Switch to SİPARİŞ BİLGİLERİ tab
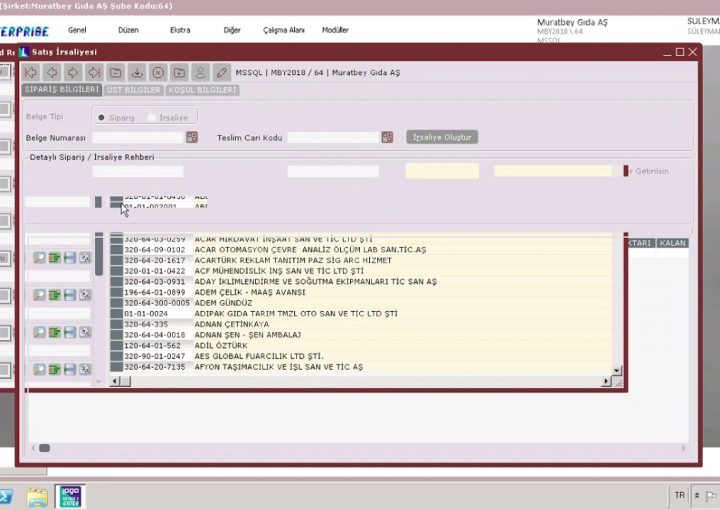This screenshot has height=510, width=720. pyautogui.click(x=62, y=90)
